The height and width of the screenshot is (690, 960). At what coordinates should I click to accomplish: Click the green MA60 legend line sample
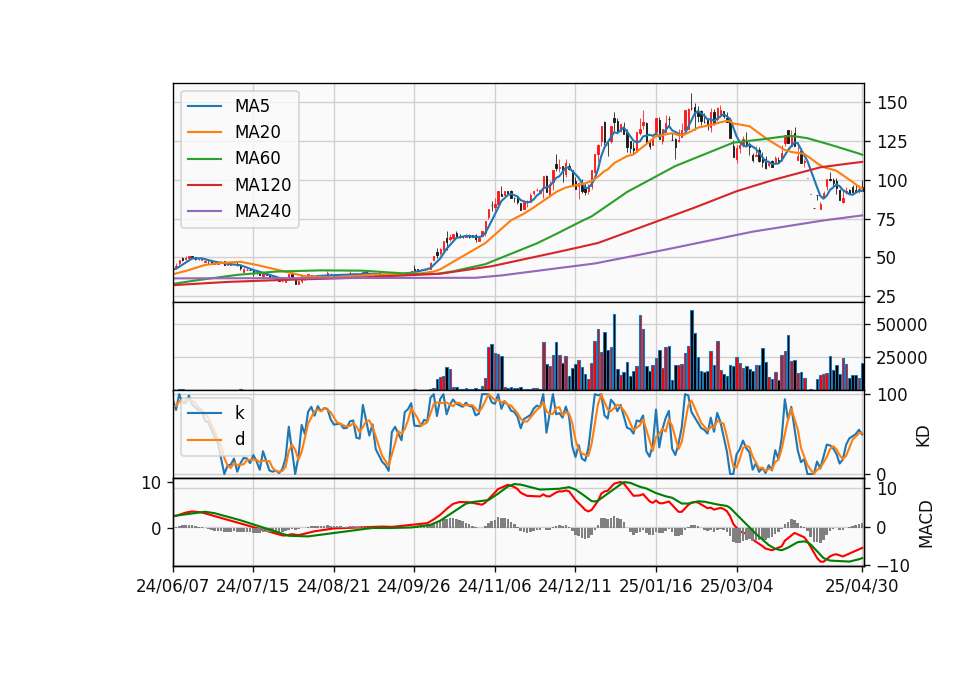pos(204,159)
